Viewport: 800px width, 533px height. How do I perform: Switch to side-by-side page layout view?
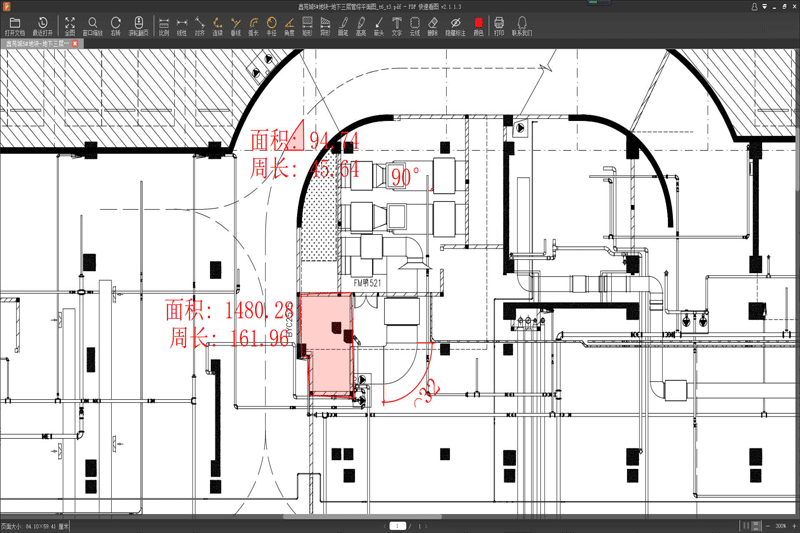coord(746,525)
